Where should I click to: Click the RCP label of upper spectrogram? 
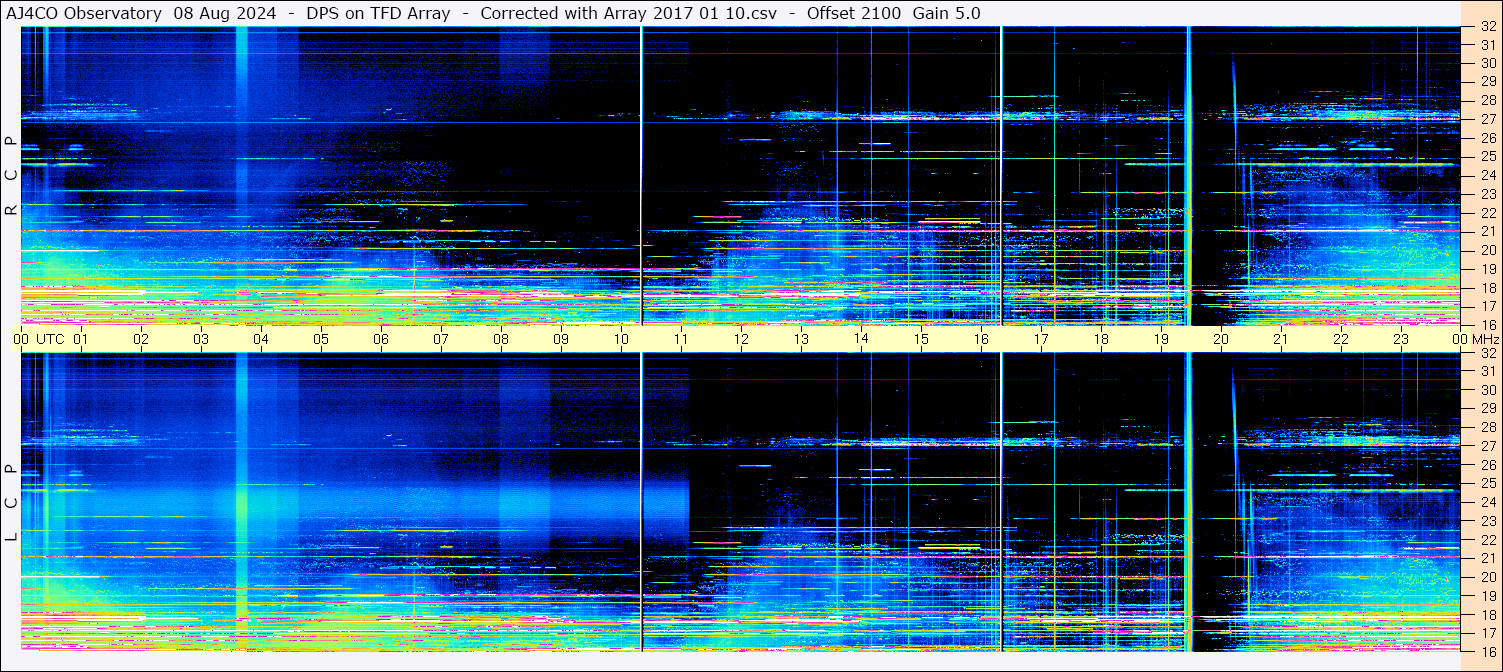11,176
